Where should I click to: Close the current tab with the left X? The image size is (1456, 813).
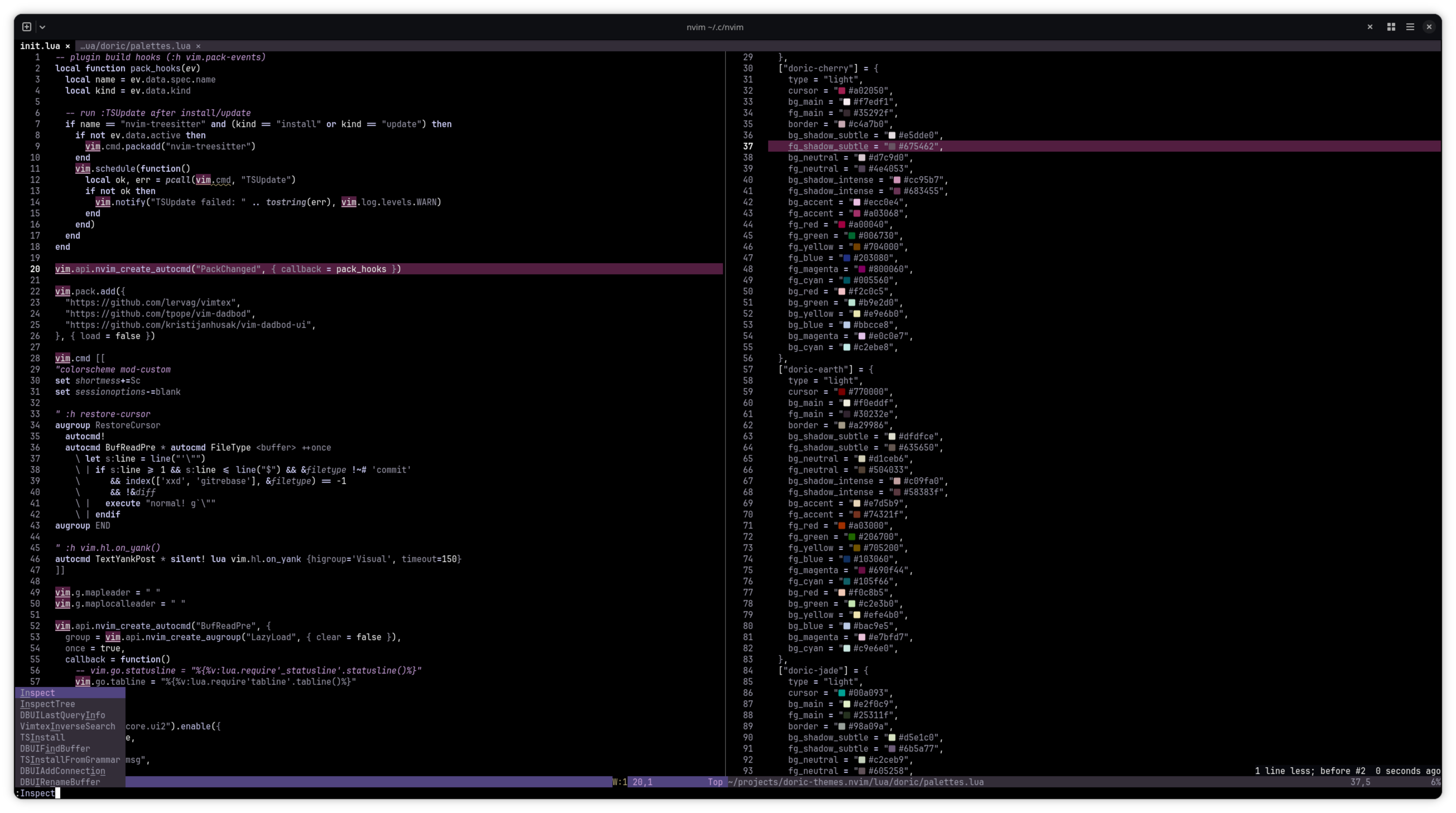[1370, 26]
